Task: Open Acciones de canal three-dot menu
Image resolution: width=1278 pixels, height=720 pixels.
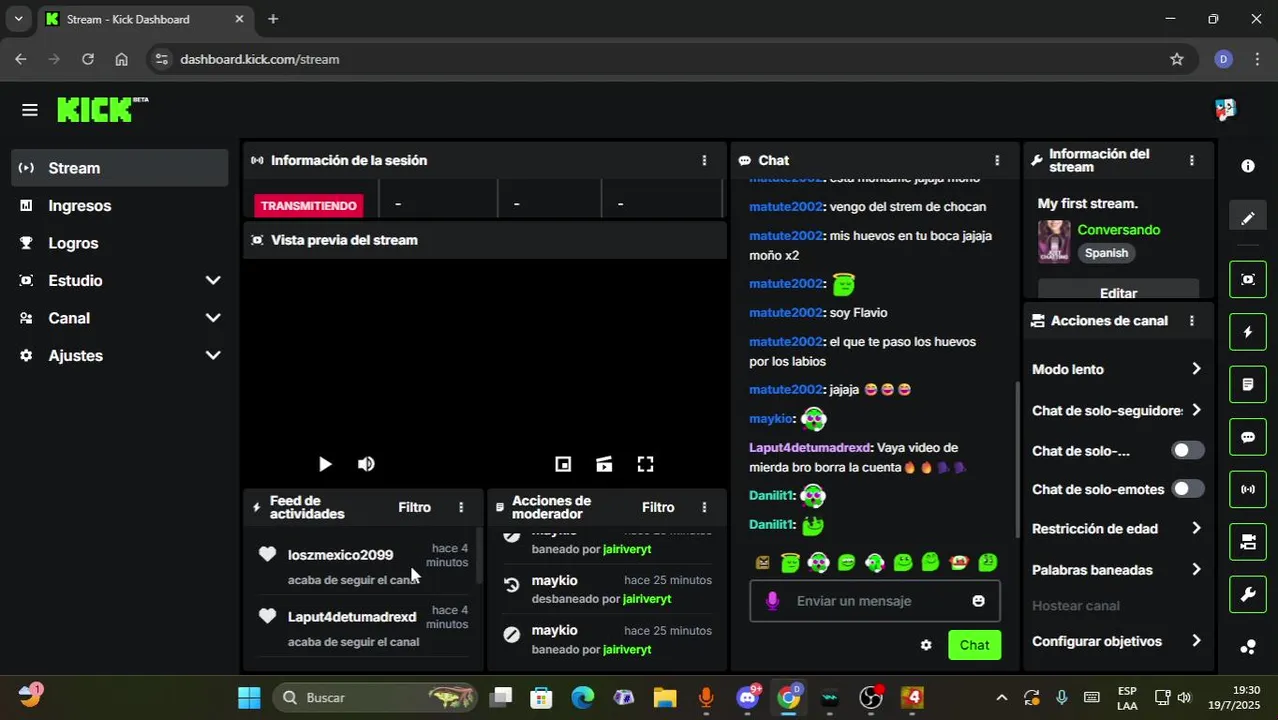Action: pos(1191,321)
